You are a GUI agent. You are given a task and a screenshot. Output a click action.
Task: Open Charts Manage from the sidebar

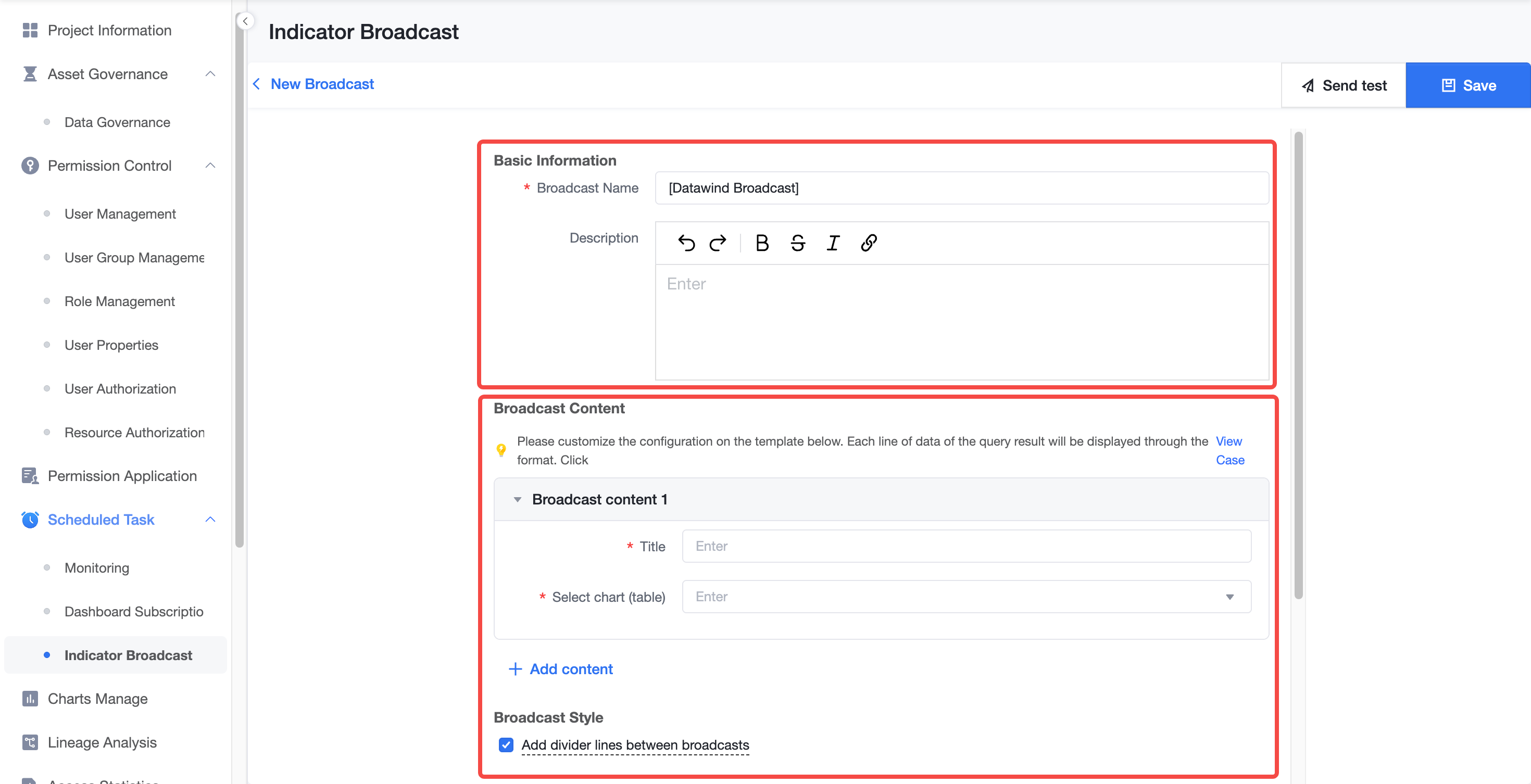[97, 699]
